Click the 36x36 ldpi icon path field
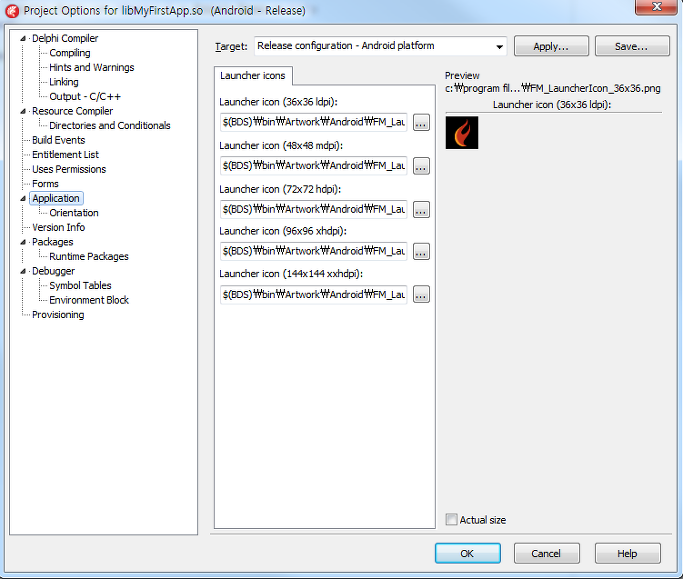Image resolution: width=683 pixels, height=579 pixels. 314,122
